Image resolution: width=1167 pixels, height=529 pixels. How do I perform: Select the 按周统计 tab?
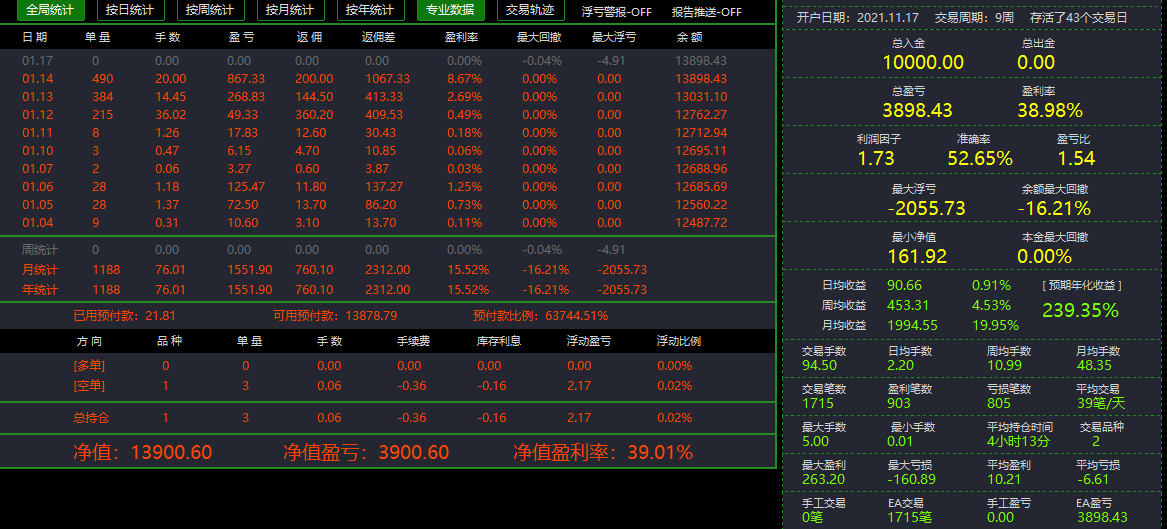tap(210, 10)
